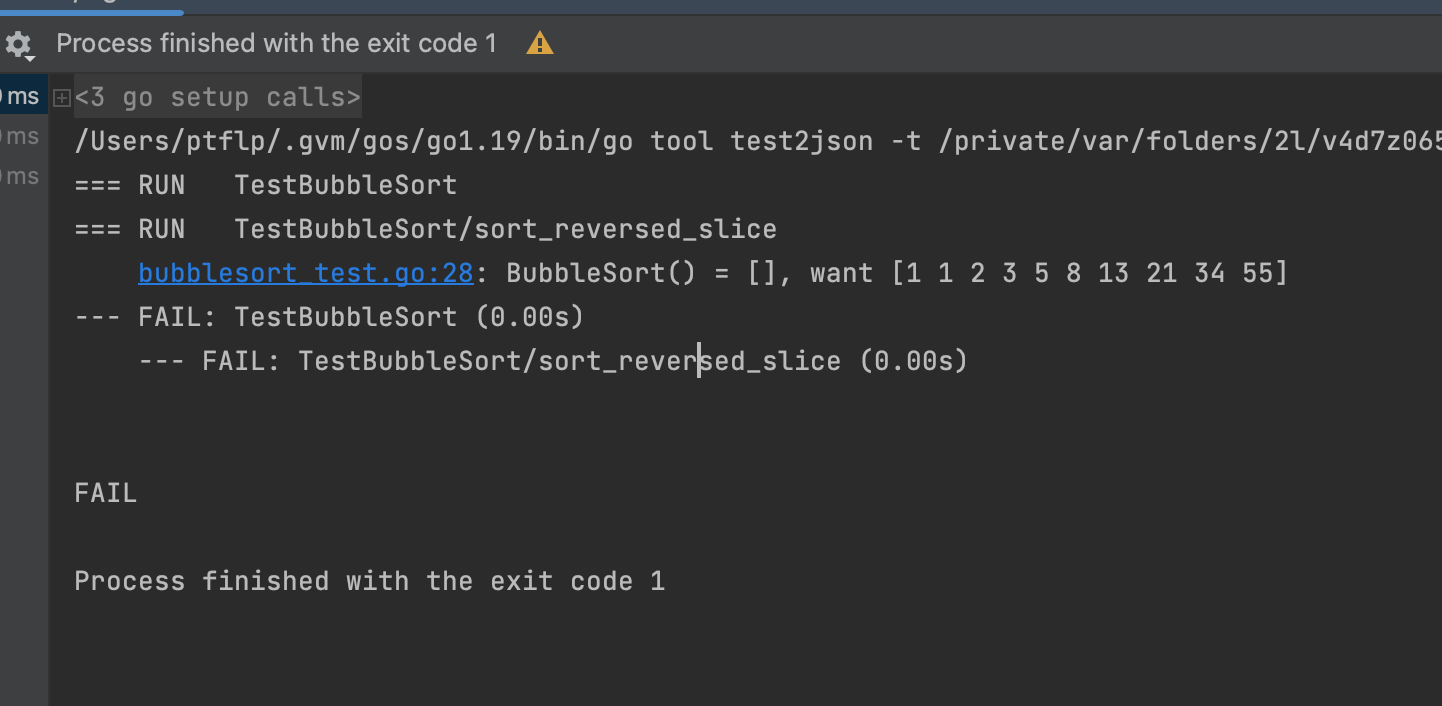Click the '--- FAIL: TestBubbleSort (0.00s)' line

click(329, 317)
